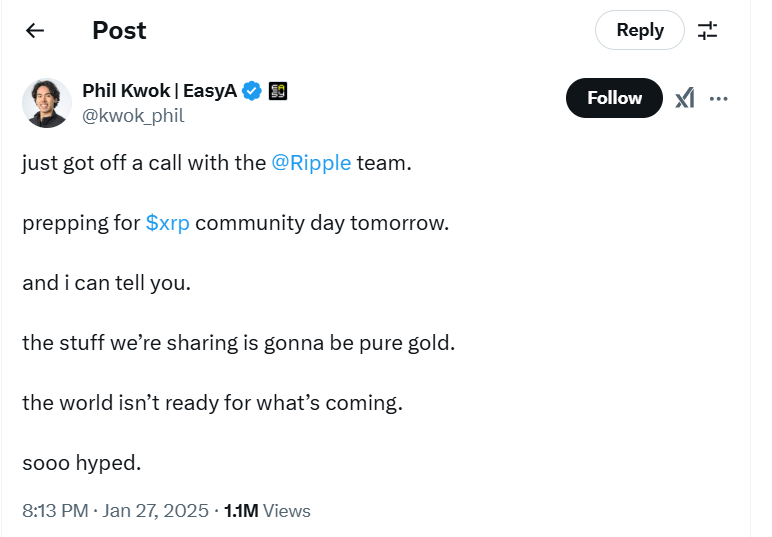The image size is (772, 537).
Task: Click Phil Kwok's profile avatar
Action: 47,103
